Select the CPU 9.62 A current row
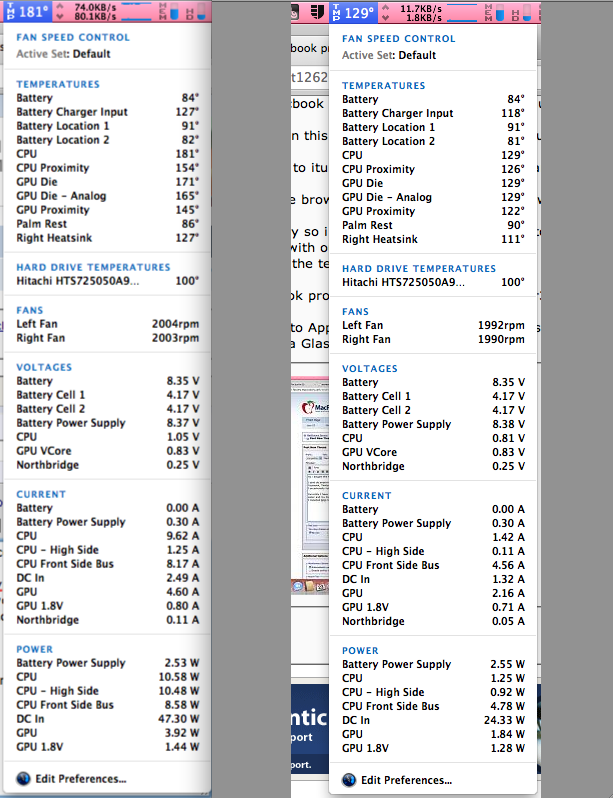 (107, 536)
